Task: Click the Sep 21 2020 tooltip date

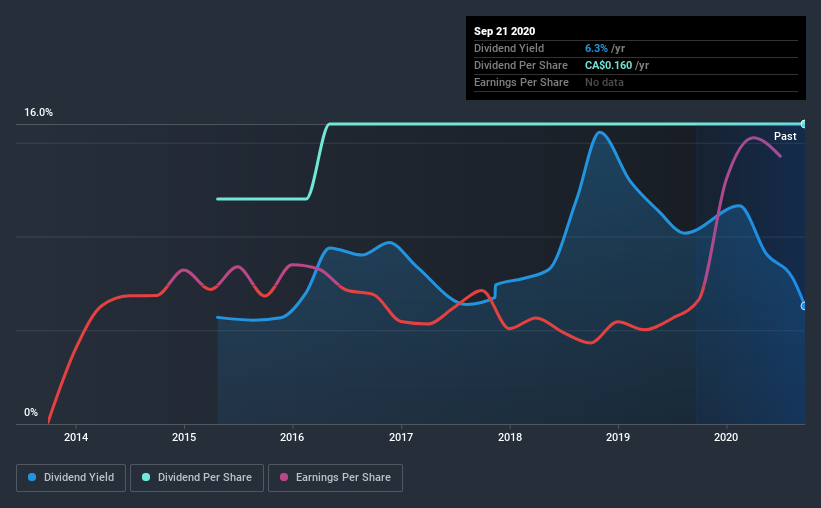Action: [x=504, y=31]
